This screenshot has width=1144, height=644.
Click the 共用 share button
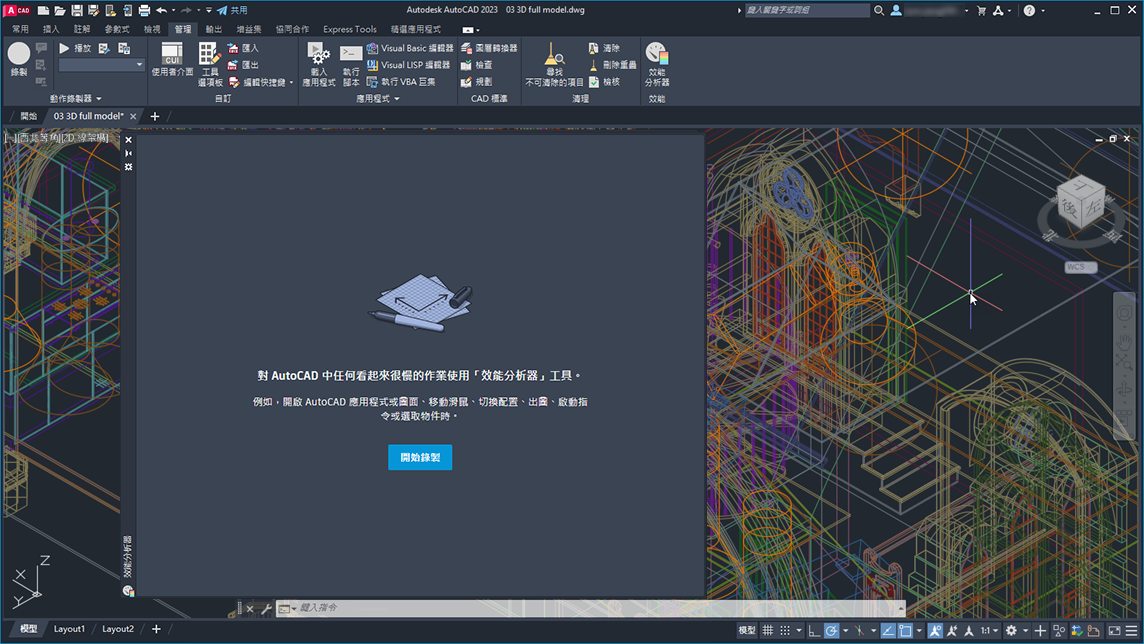click(232, 10)
